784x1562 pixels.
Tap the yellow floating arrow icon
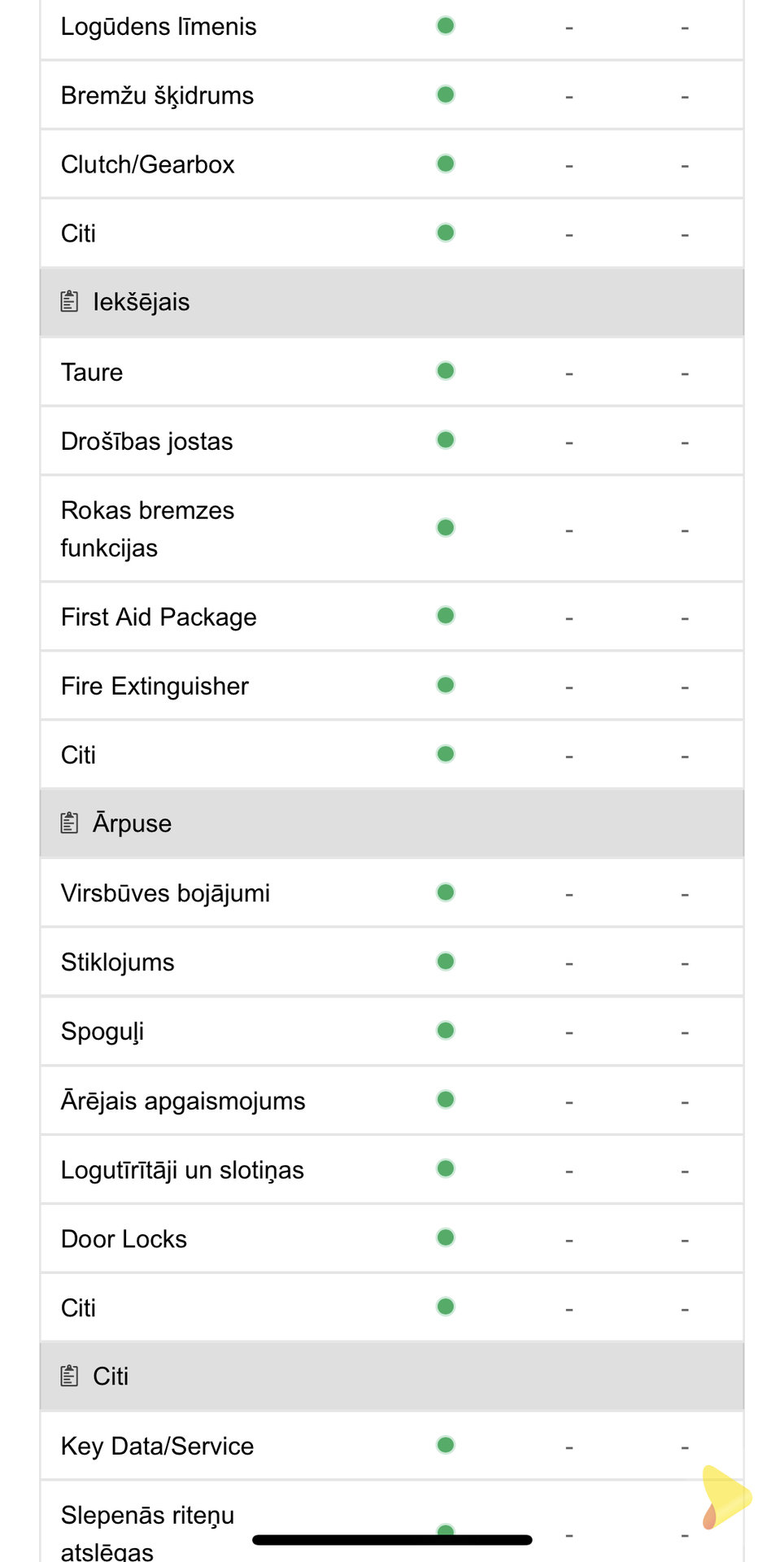[725, 1497]
